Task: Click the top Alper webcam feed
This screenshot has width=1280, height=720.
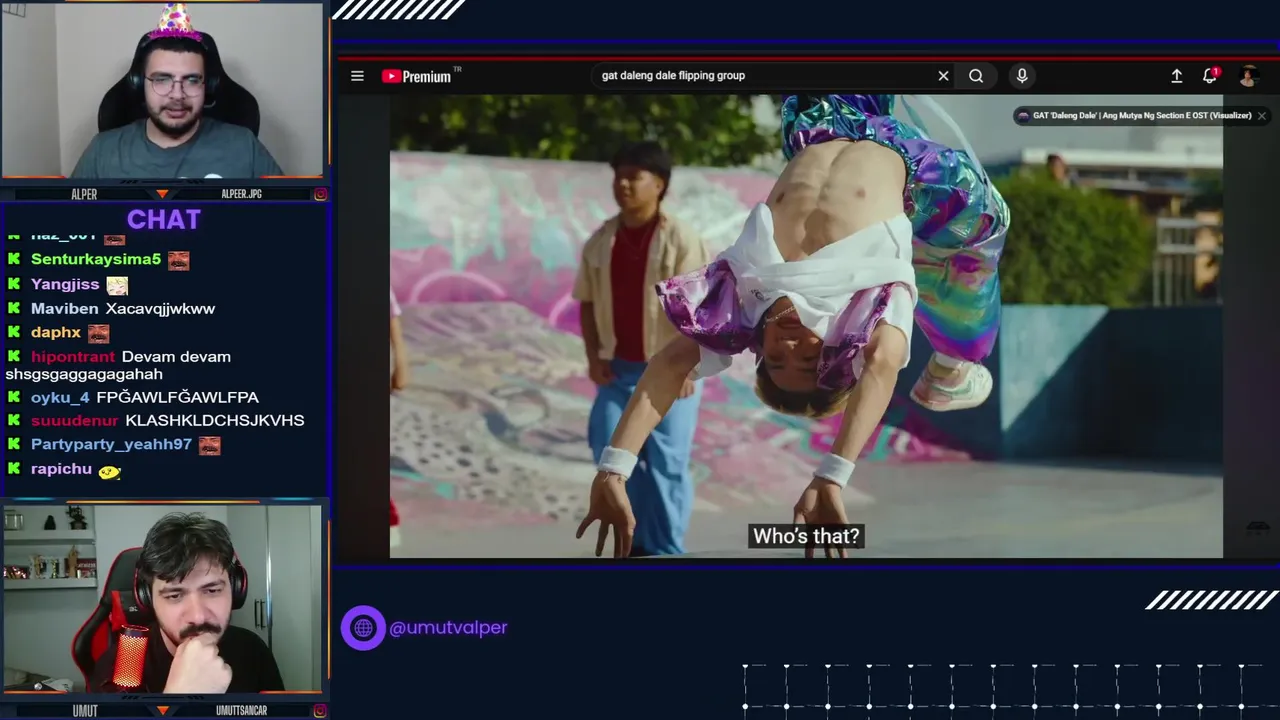Action: [162, 91]
